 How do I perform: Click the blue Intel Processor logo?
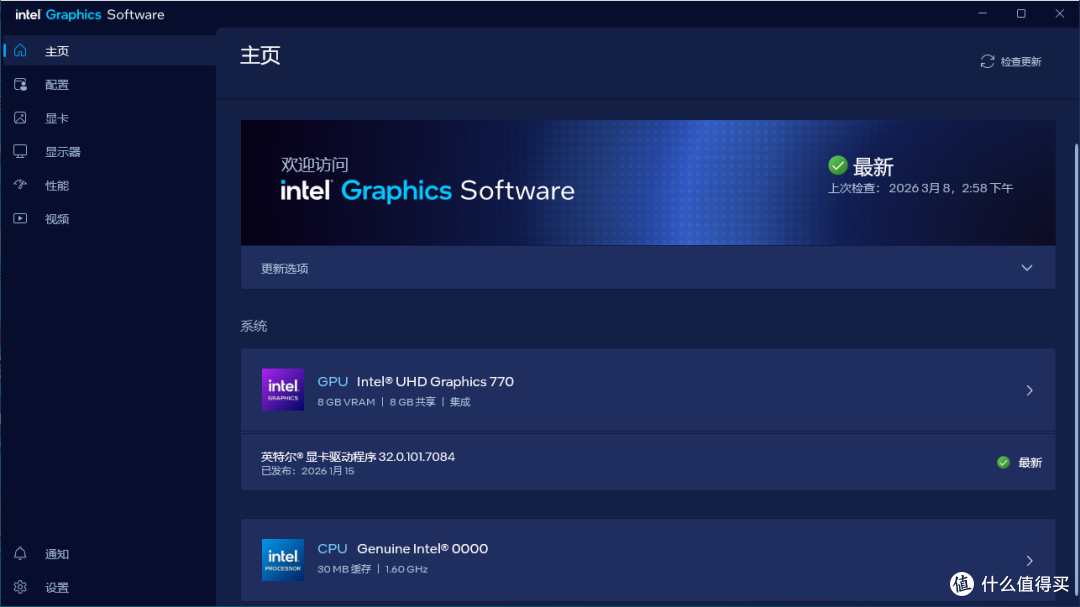pyautogui.click(x=282, y=559)
